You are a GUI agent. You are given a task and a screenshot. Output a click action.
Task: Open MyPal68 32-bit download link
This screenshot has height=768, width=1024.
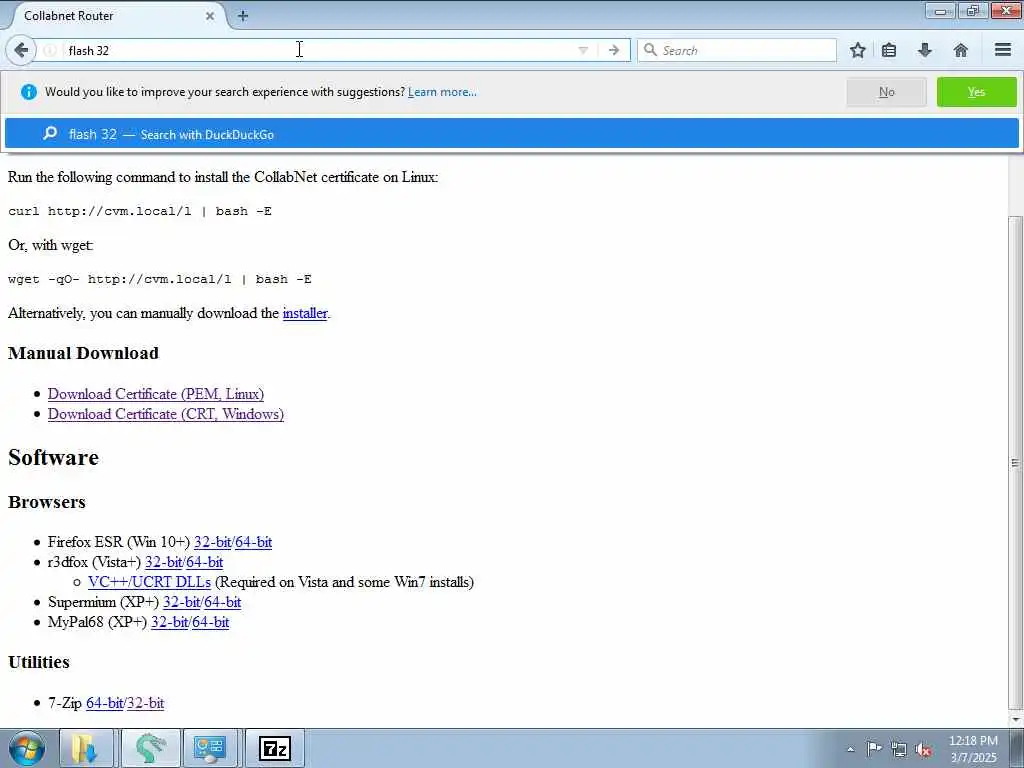point(169,622)
